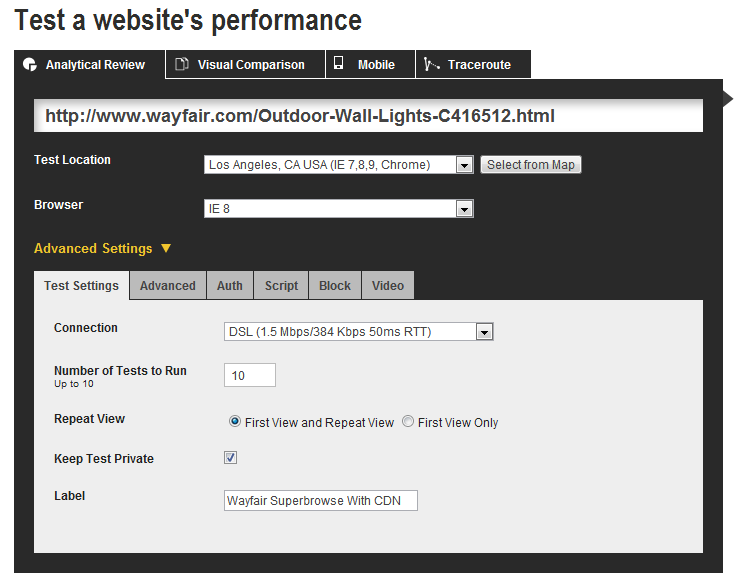Switch to the Mobile tab
Screen dimensions: 737x579
coord(370,64)
